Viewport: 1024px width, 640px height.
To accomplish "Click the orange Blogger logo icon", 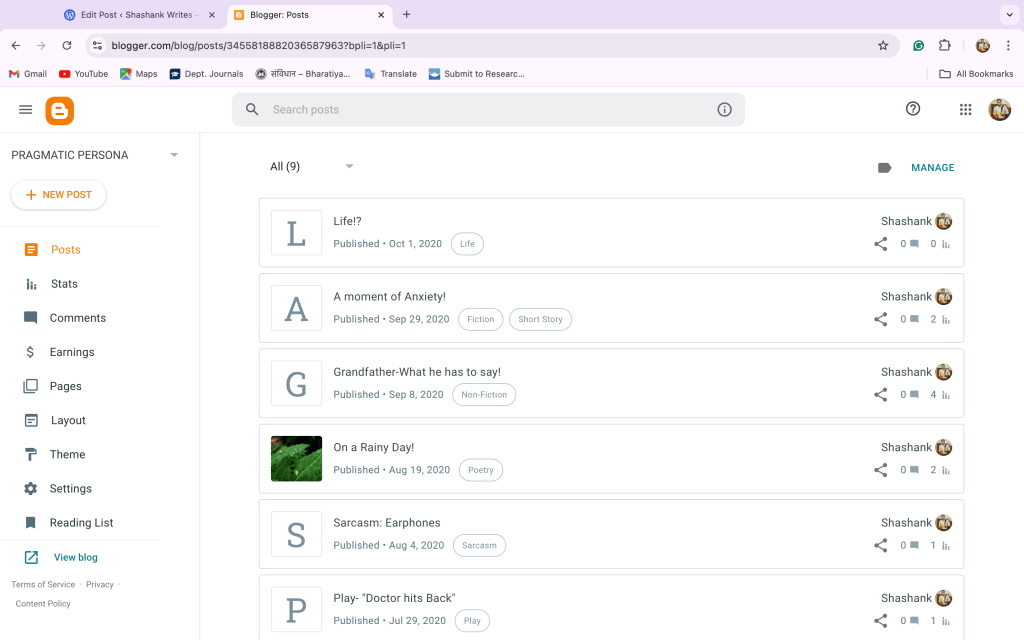I will pos(60,110).
